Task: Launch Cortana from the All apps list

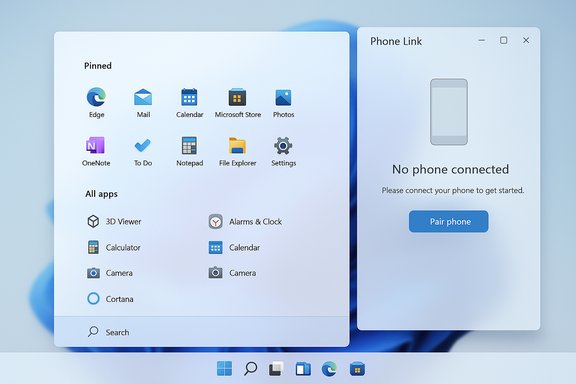Action: click(x=110, y=299)
